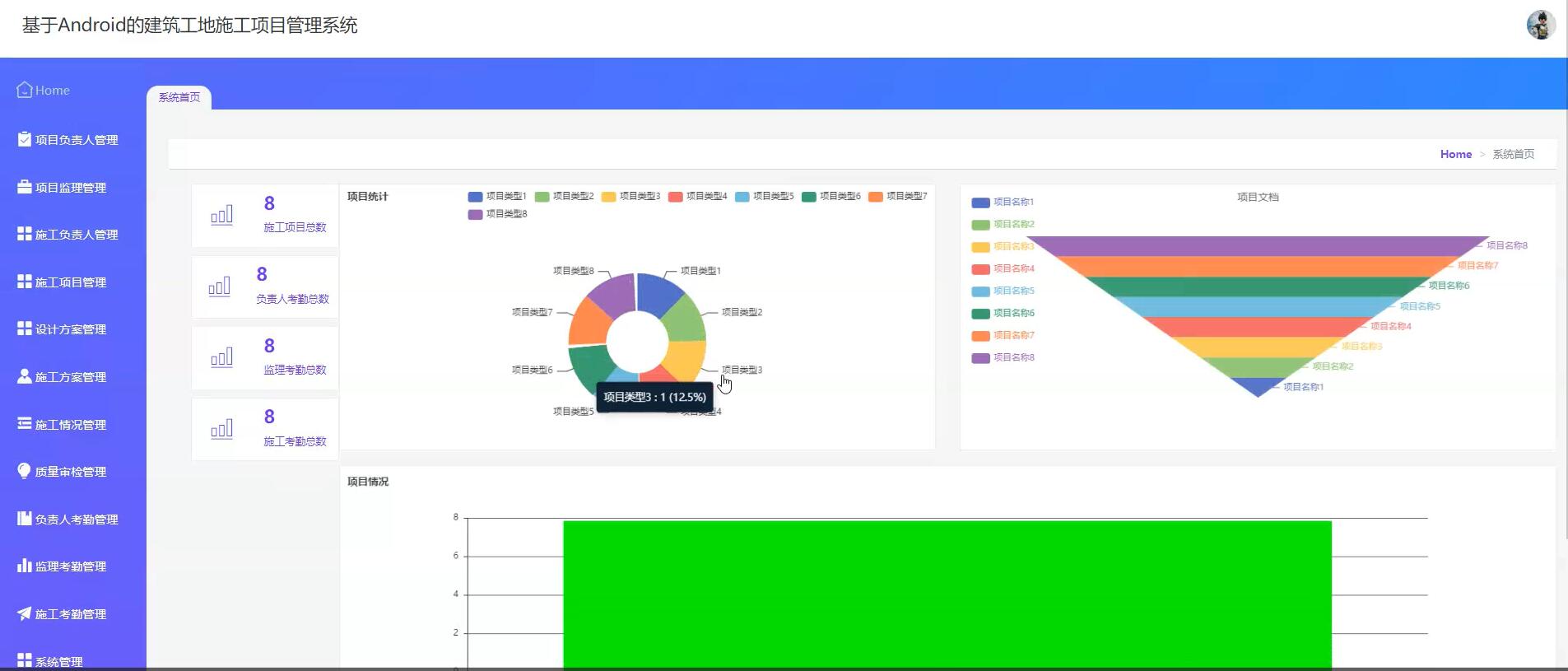Click 项目名称8 legend entry in 项目文档
1568x671 pixels.
(1002, 358)
